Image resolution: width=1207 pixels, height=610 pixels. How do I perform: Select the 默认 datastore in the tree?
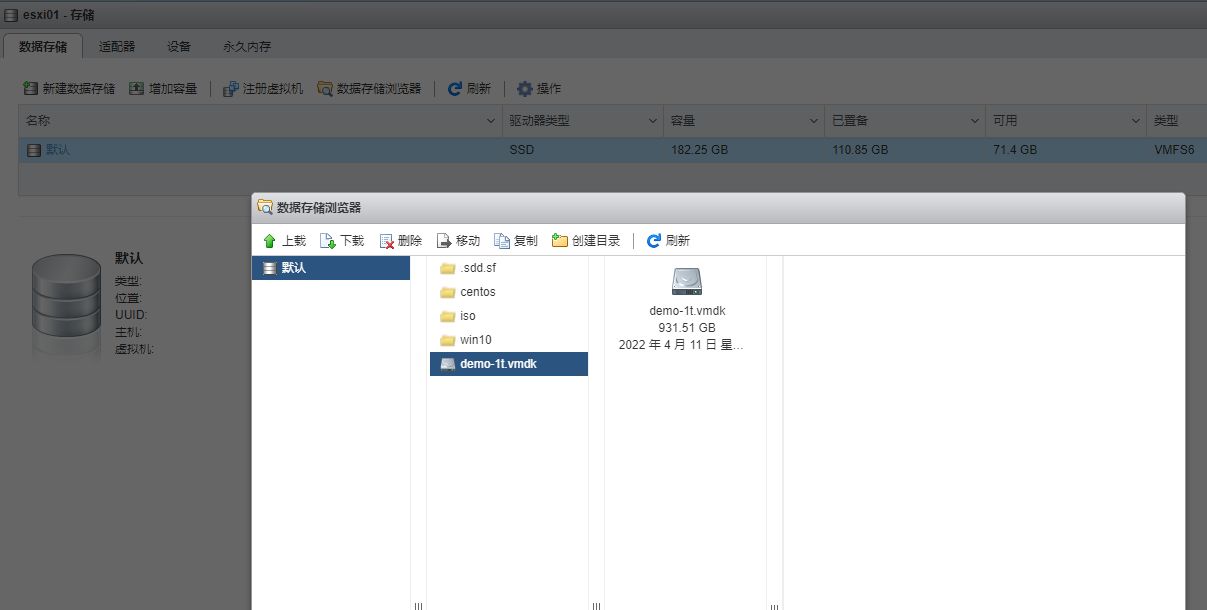(x=290, y=267)
